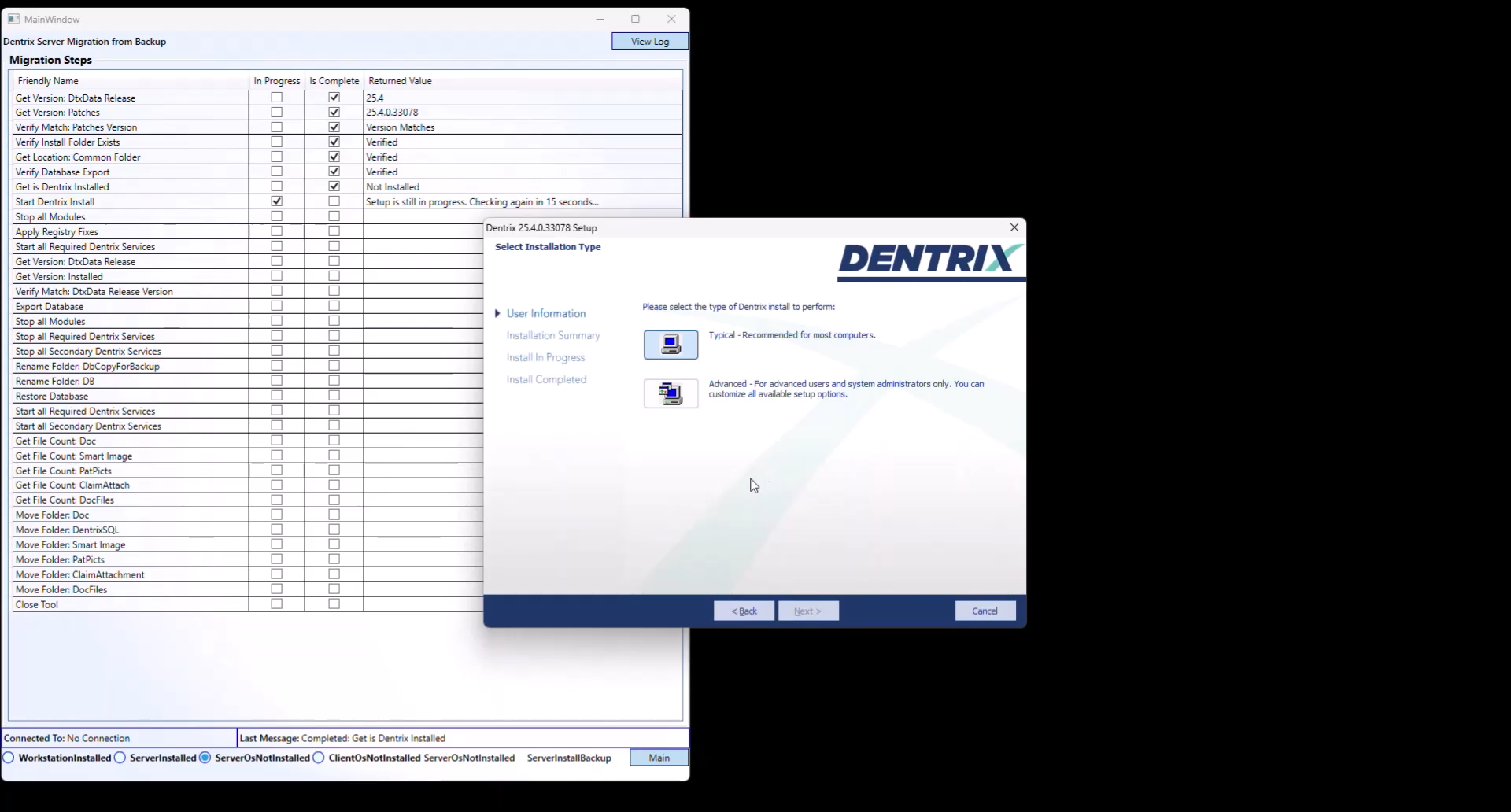Screen dimensions: 1511x812
Task: Select the ServerInstalled radio button
Action: tap(120, 758)
